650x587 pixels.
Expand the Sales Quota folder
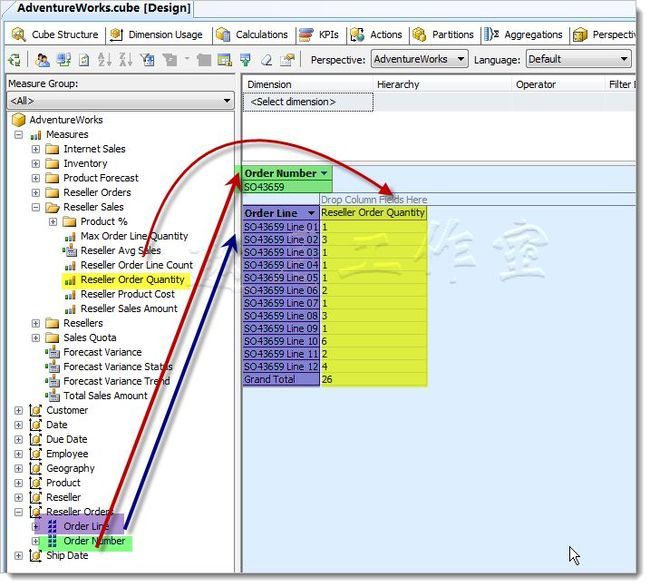[36, 338]
